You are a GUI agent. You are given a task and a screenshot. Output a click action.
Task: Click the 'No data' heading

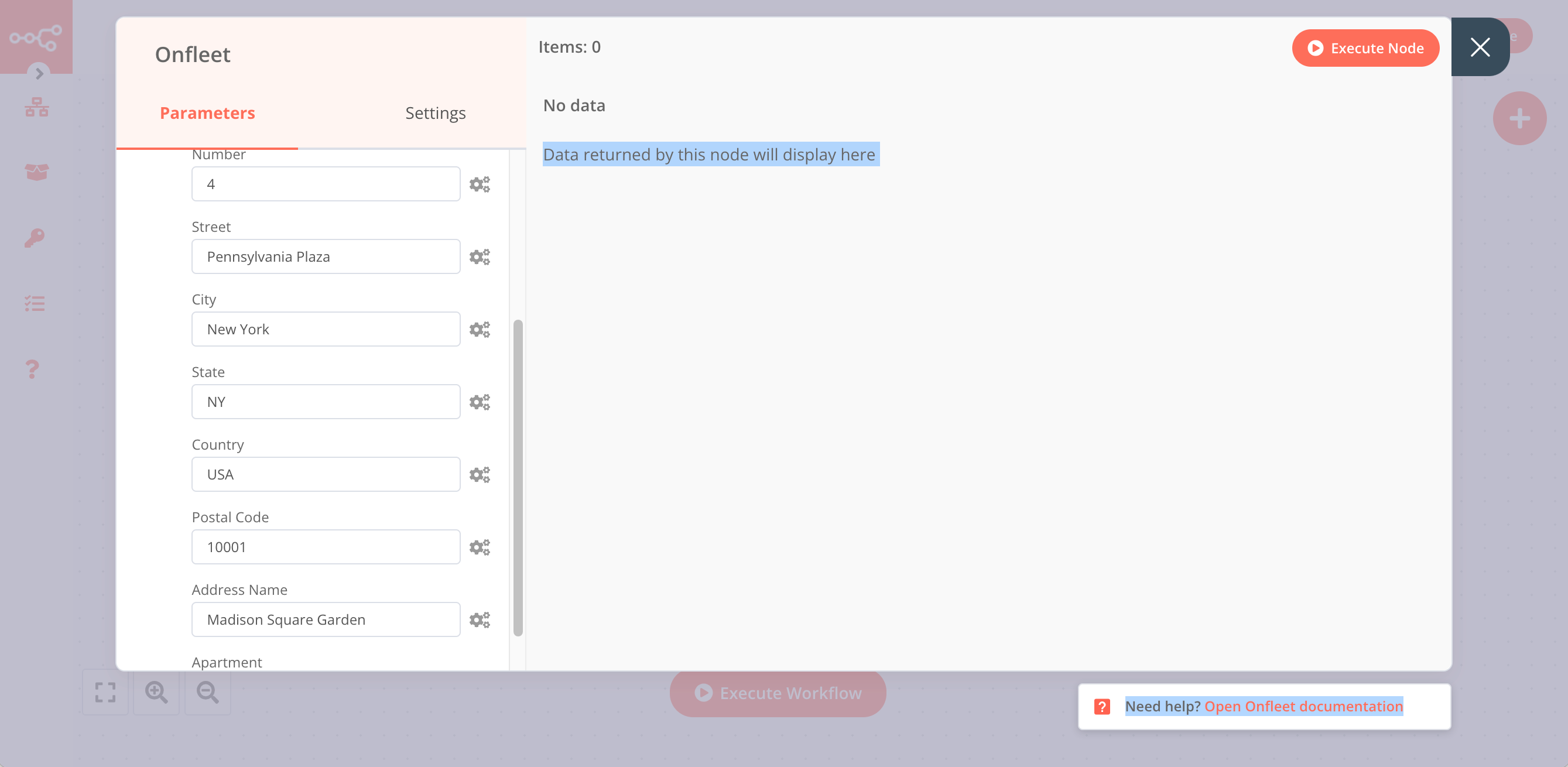pos(574,105)
